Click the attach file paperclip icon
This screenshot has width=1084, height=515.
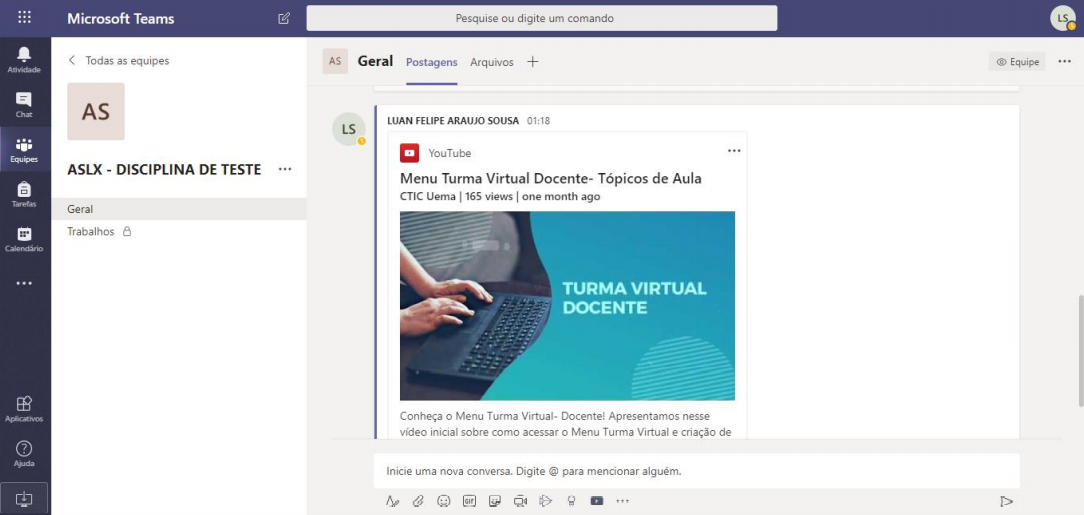[x=418, y=501]
